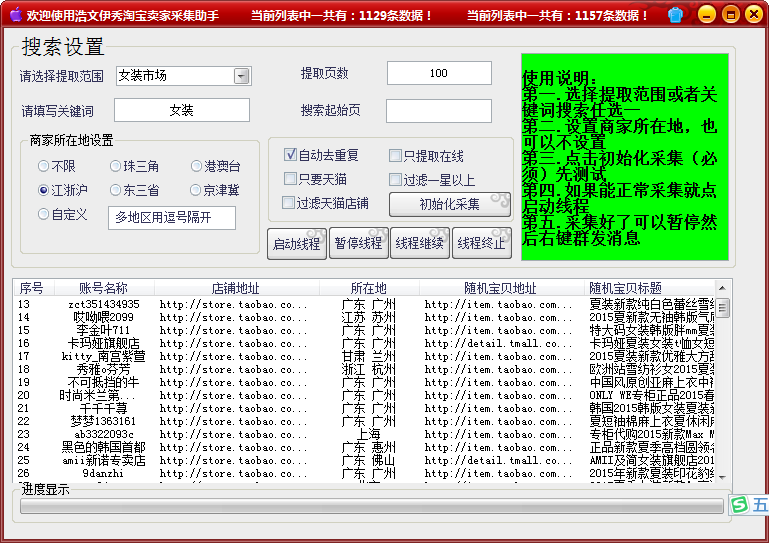Click the 广东 惠州 location cell

pyautogui.click(x=369, y=447)
